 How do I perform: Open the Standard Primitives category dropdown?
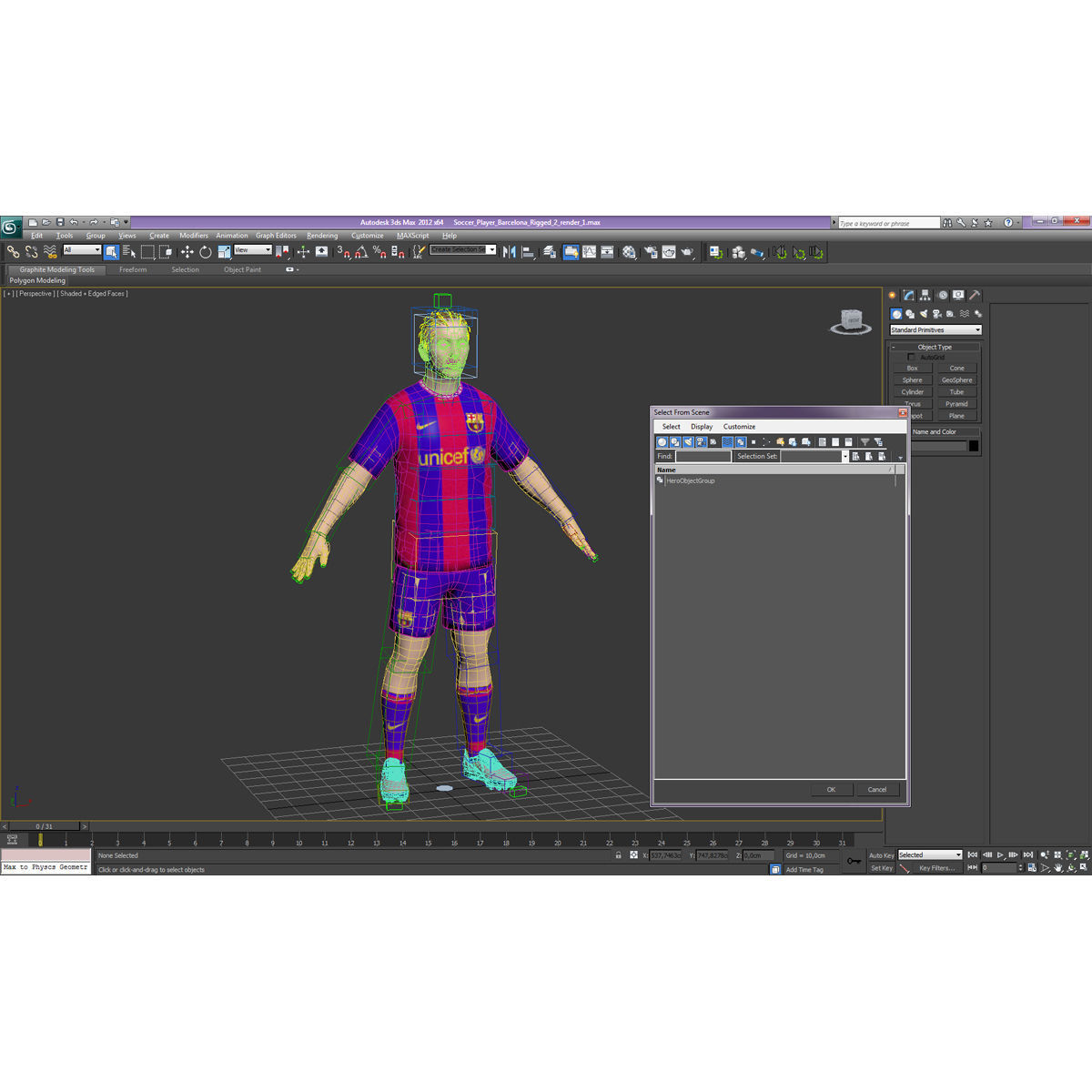935,329
